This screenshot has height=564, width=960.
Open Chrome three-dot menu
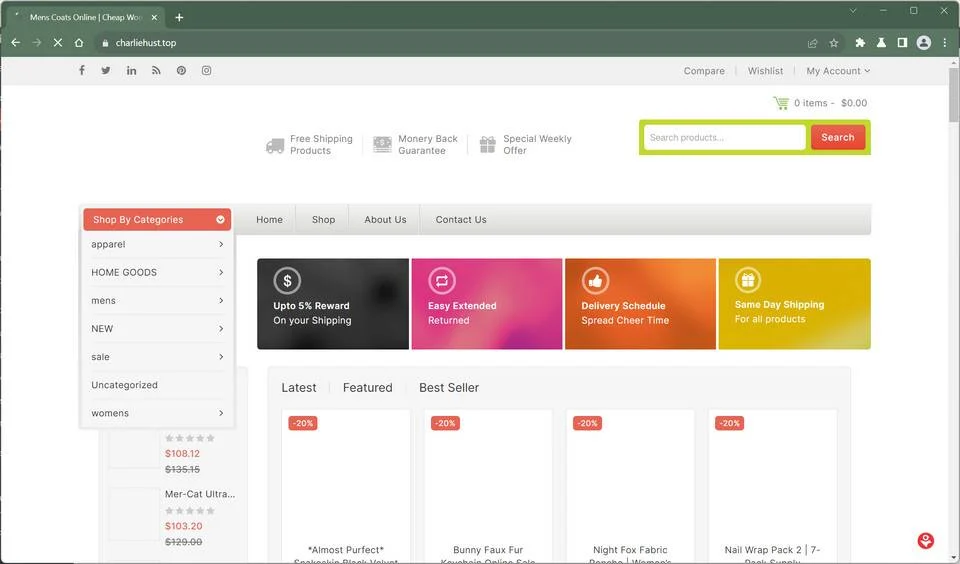pyautogui.click(x=945, y=43)
